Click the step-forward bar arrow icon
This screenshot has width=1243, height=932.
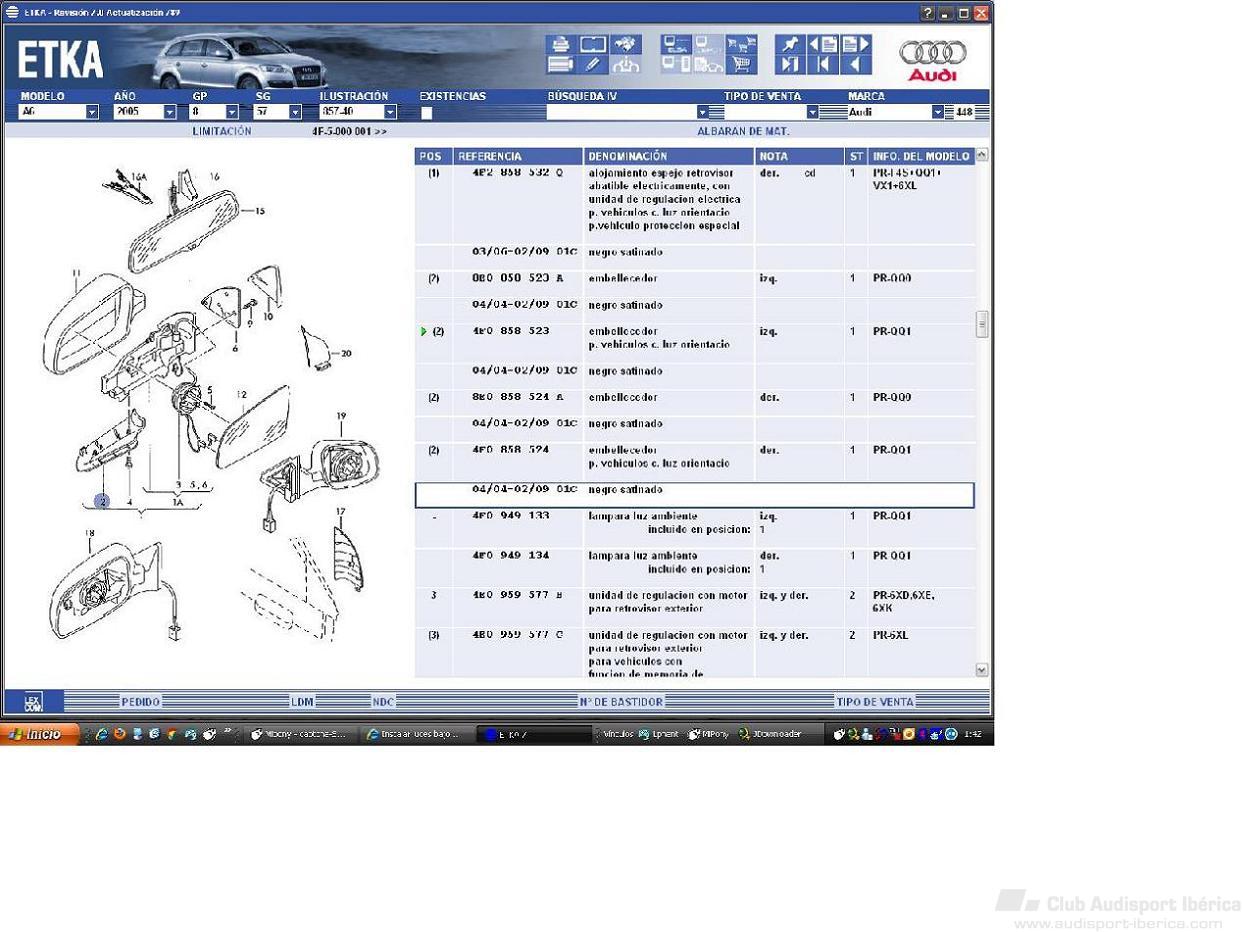pyautogui.click(x=790, y=65)
